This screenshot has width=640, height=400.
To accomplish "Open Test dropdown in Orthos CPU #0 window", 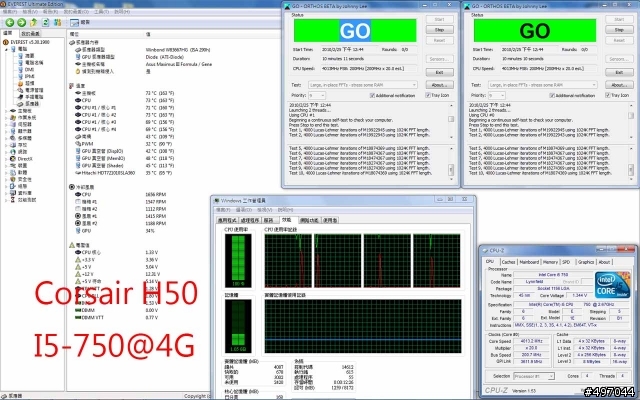I will pyautogui.click(x=542, y=85).
